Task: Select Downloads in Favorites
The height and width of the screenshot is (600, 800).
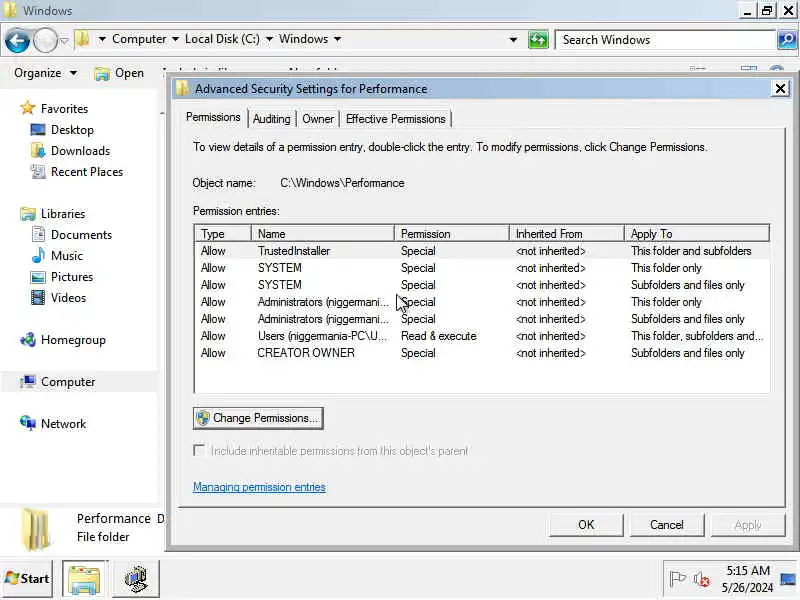Action: pos(80,151)
